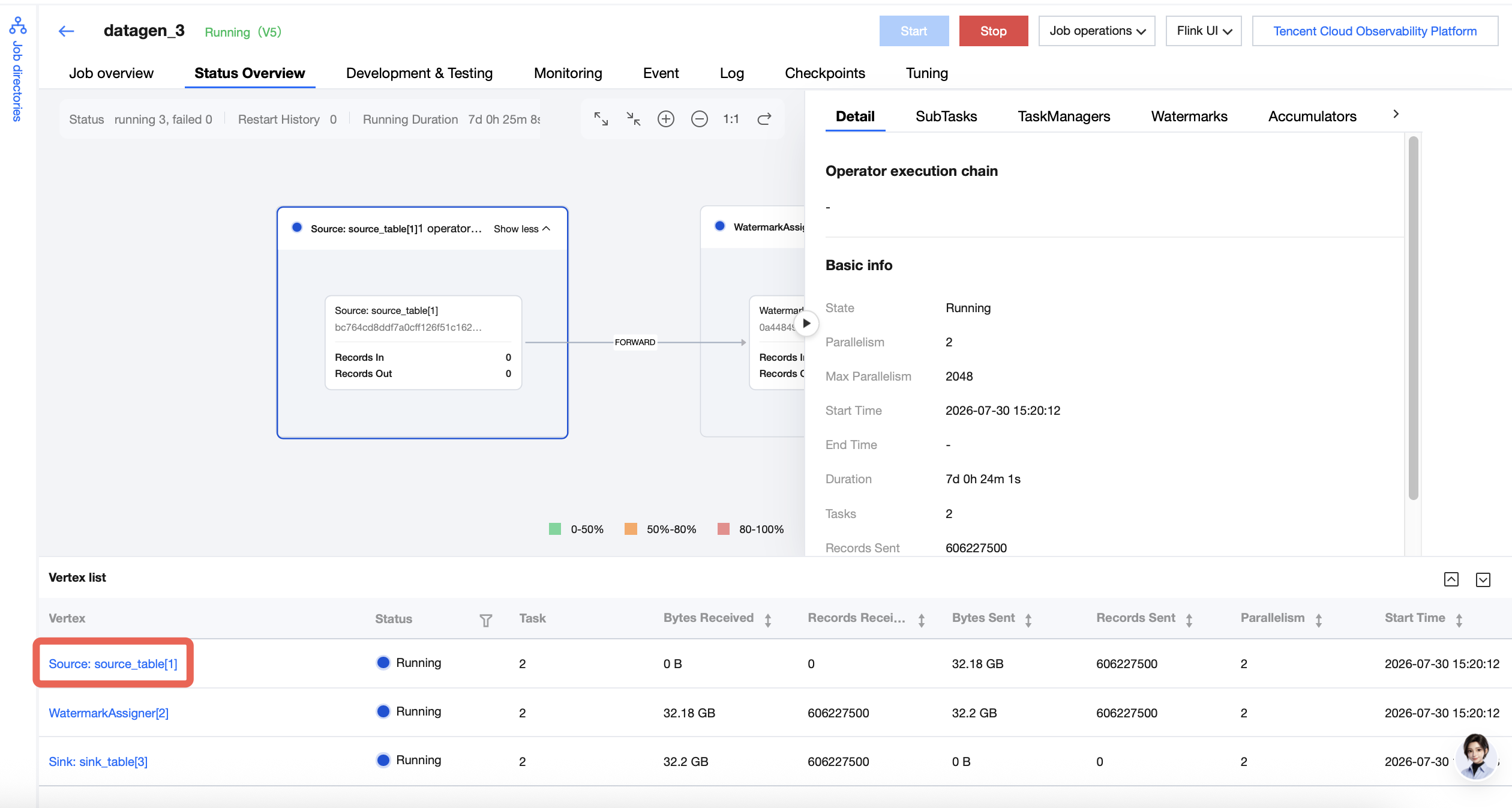The height and width of the screenshot is (808, 1512).
Task: Open the Job operations dropdown
Action: 1097,31
